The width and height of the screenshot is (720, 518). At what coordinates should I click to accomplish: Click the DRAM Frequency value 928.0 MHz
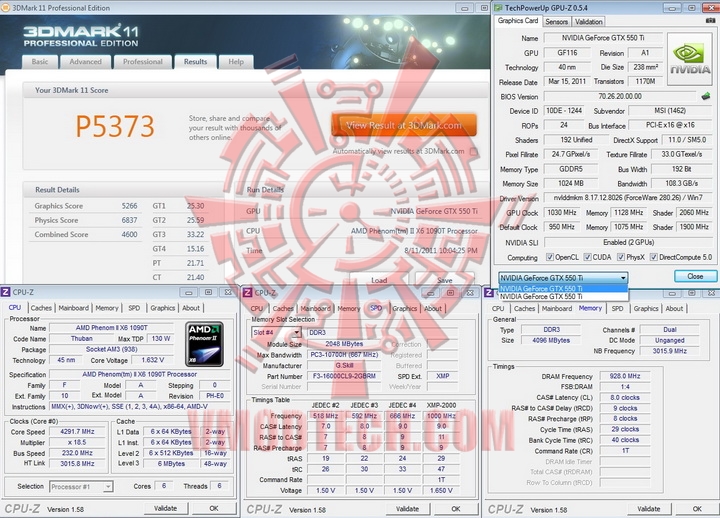(x=624, y=376)
